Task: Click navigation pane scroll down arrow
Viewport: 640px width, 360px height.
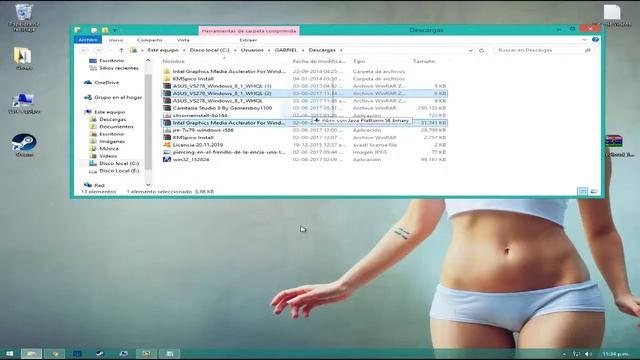Action: (x=148, y=185)
